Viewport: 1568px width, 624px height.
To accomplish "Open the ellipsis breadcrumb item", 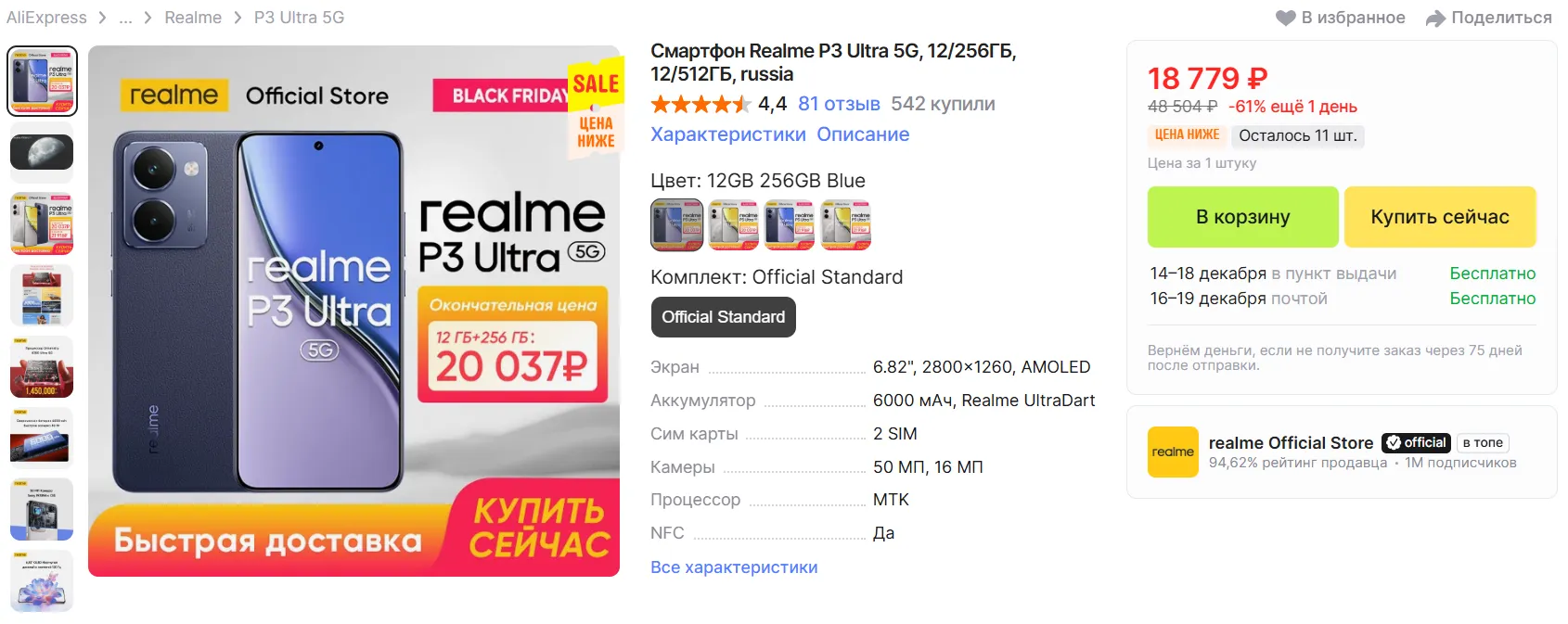I will coord(125,18).
